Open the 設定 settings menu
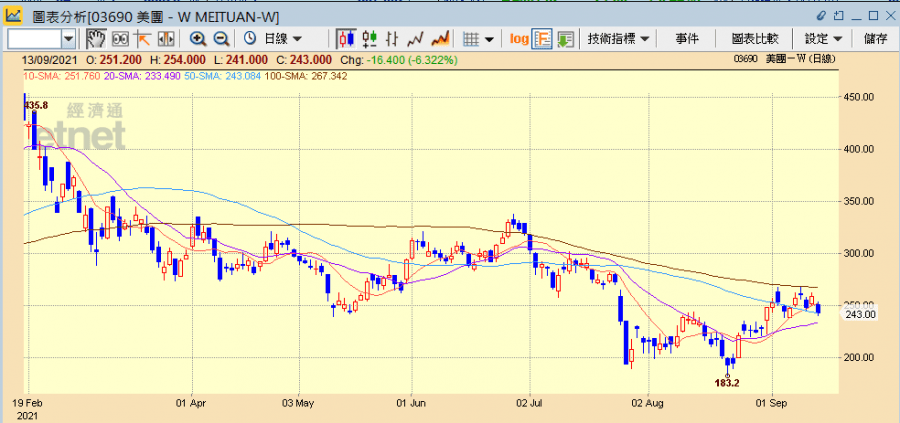Viewport: 900px width, 423px height. pyautogui.click(x=824, y=39)
